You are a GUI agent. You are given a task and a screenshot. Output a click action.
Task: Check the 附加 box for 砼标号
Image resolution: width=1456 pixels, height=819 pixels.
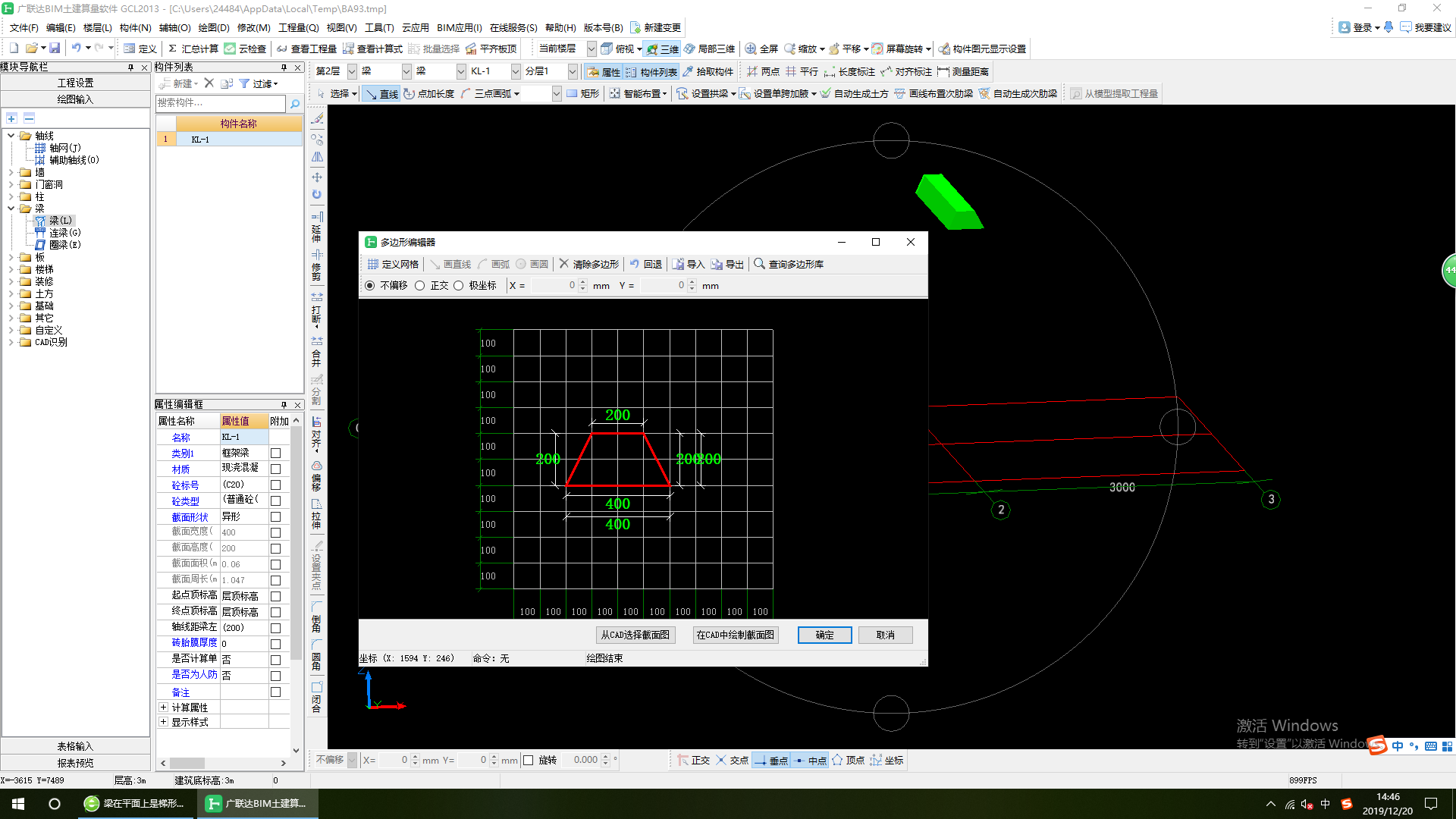pyautogui.click(x=275, y=485)
